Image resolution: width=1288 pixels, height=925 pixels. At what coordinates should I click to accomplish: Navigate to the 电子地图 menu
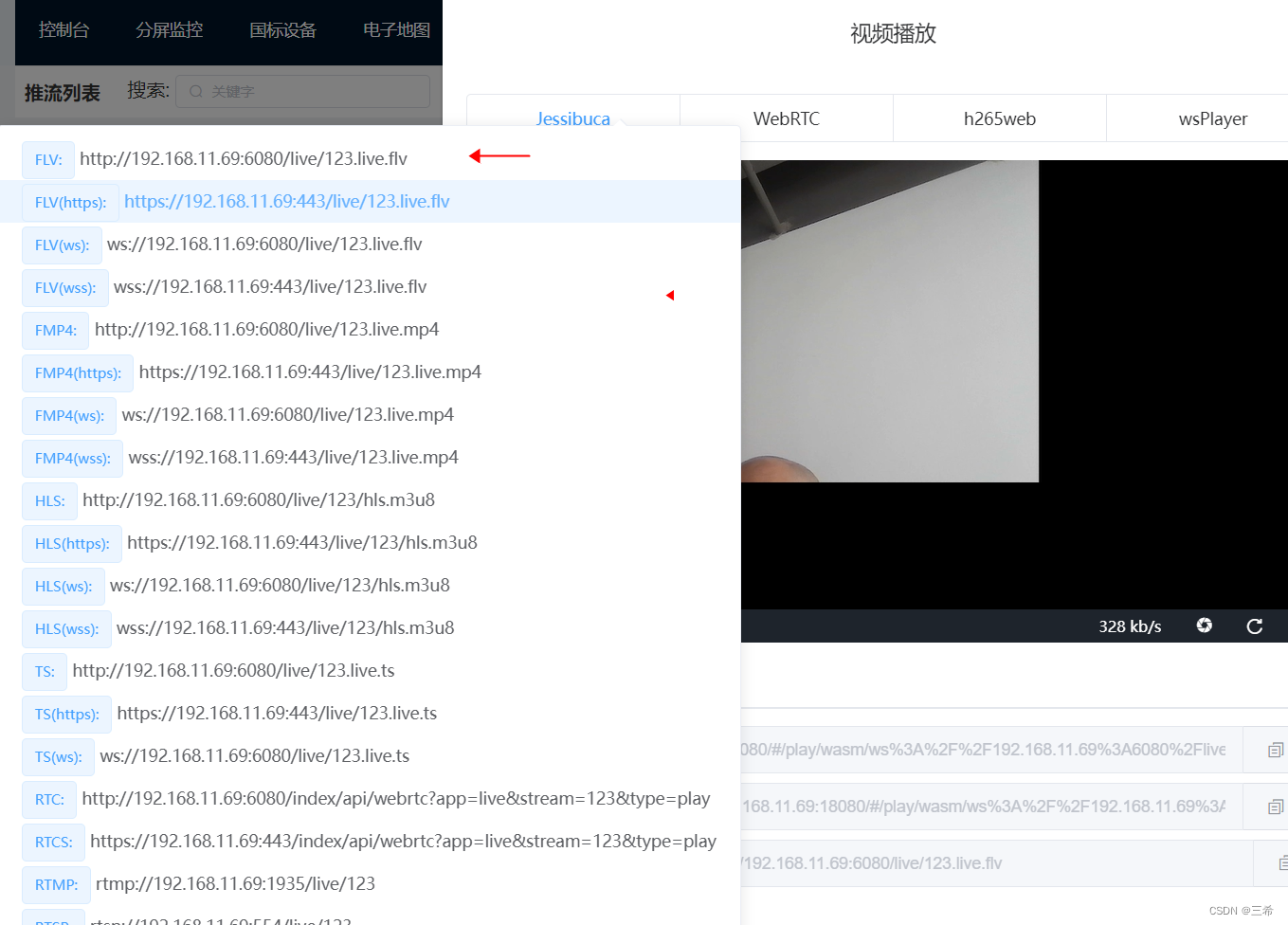coord(397,30)
